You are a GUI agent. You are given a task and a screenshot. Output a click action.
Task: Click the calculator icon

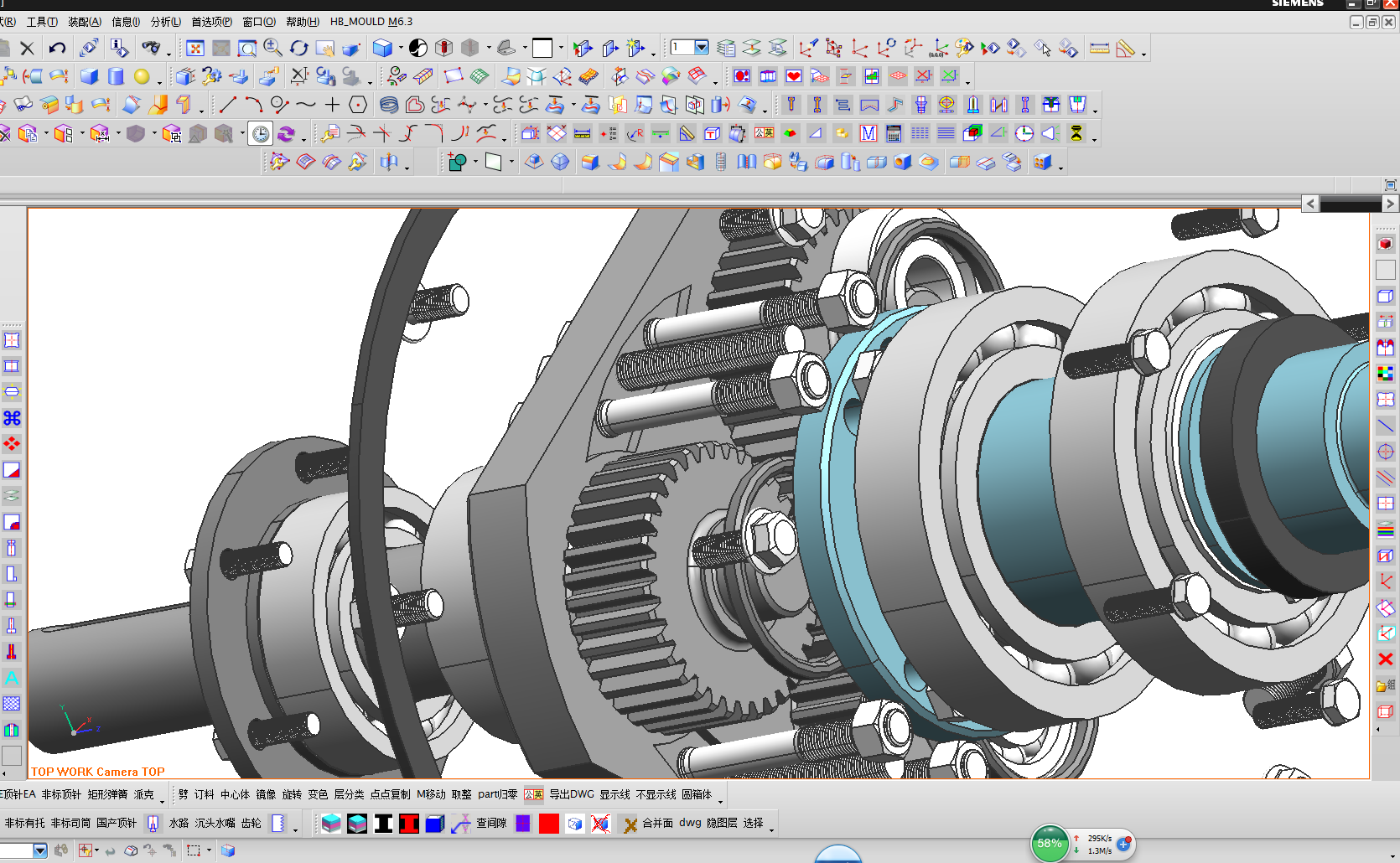click(x=894, y=133)
